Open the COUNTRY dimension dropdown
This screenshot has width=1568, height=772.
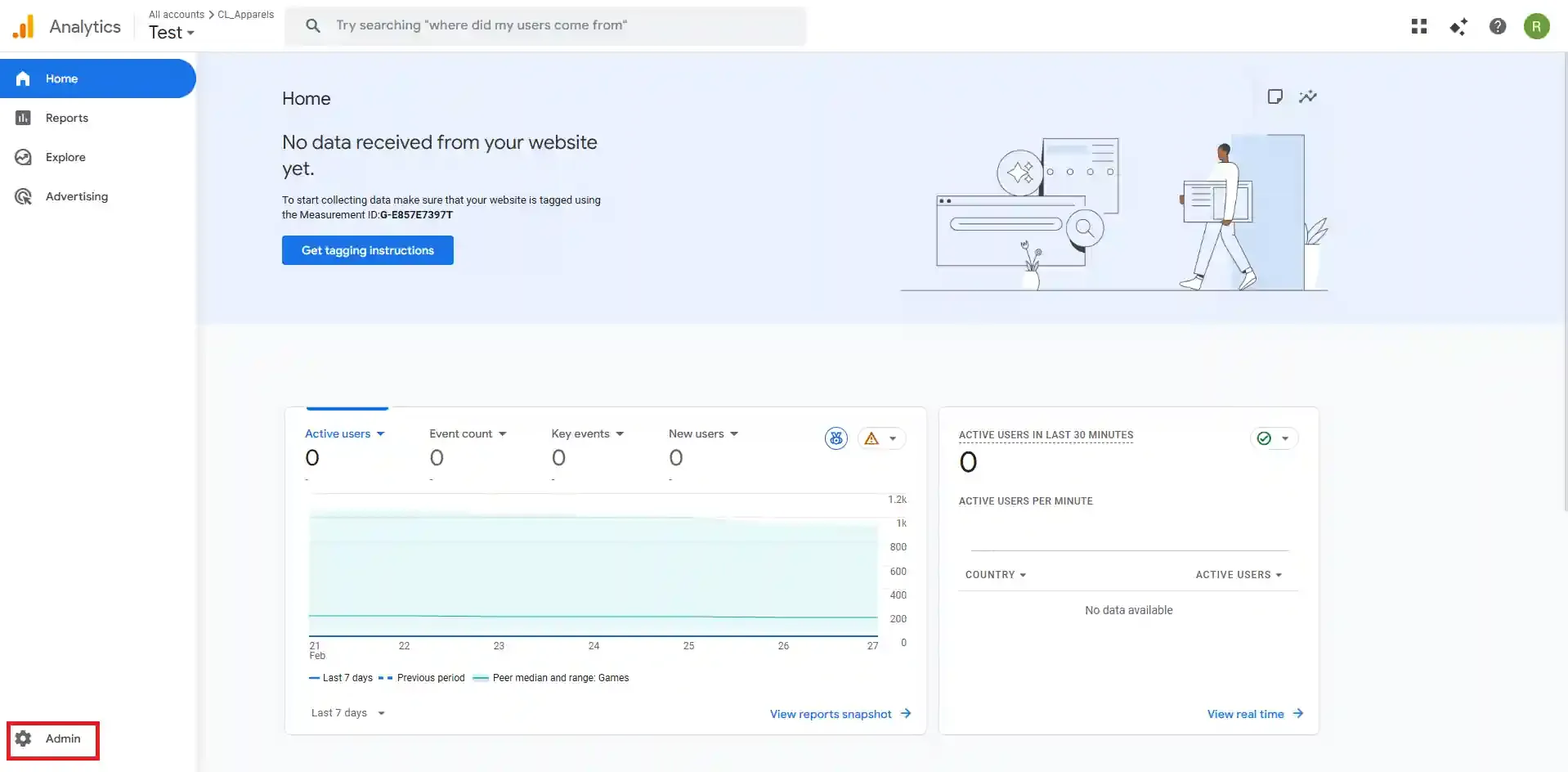coord(996,575)
